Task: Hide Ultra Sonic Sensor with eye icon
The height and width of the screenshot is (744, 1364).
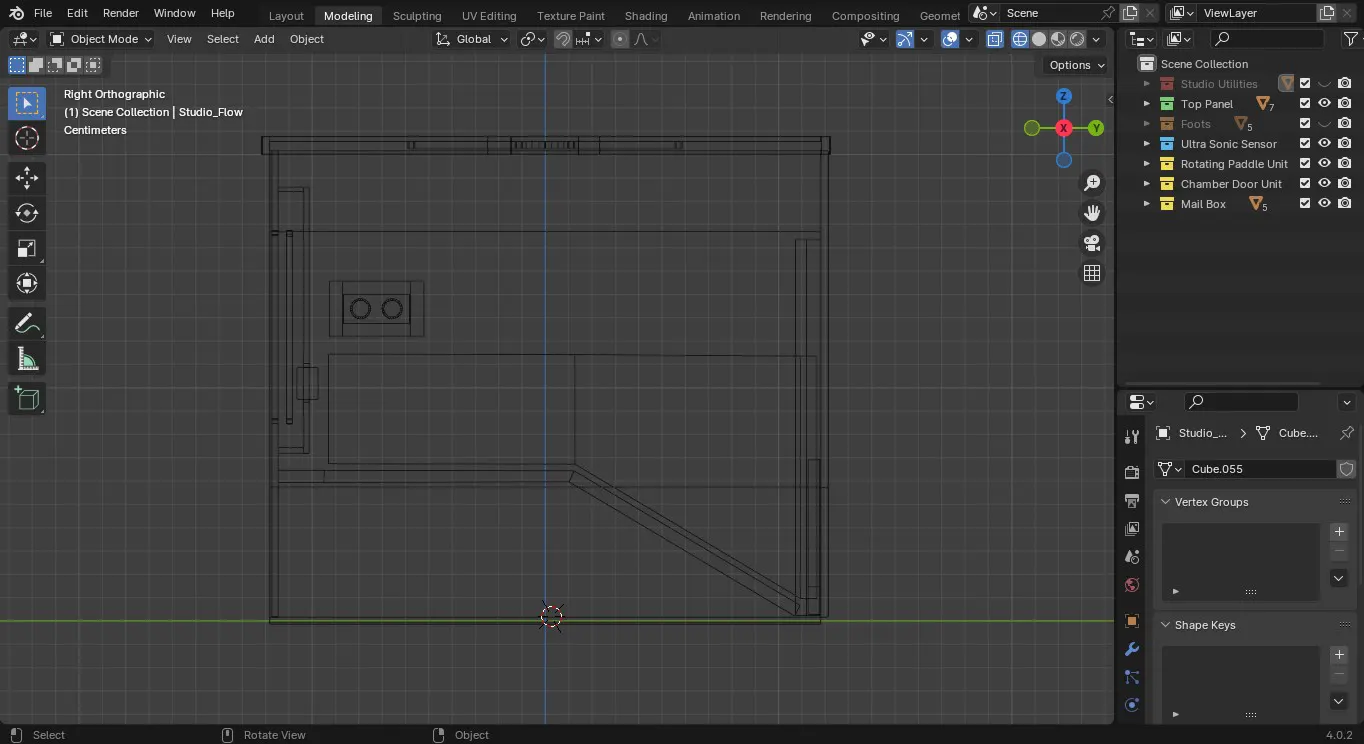Action: (1325, 143)
